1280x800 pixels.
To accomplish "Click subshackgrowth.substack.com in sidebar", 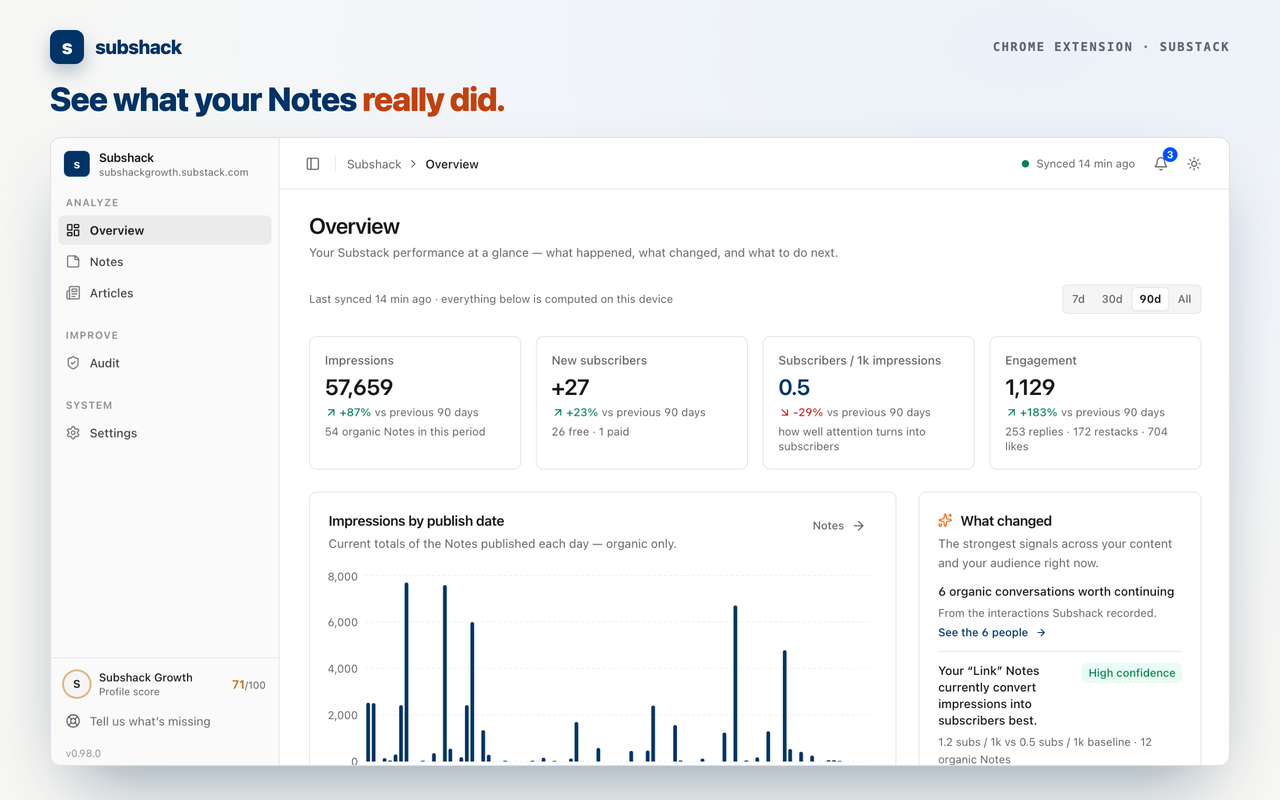I will point(174,173).
